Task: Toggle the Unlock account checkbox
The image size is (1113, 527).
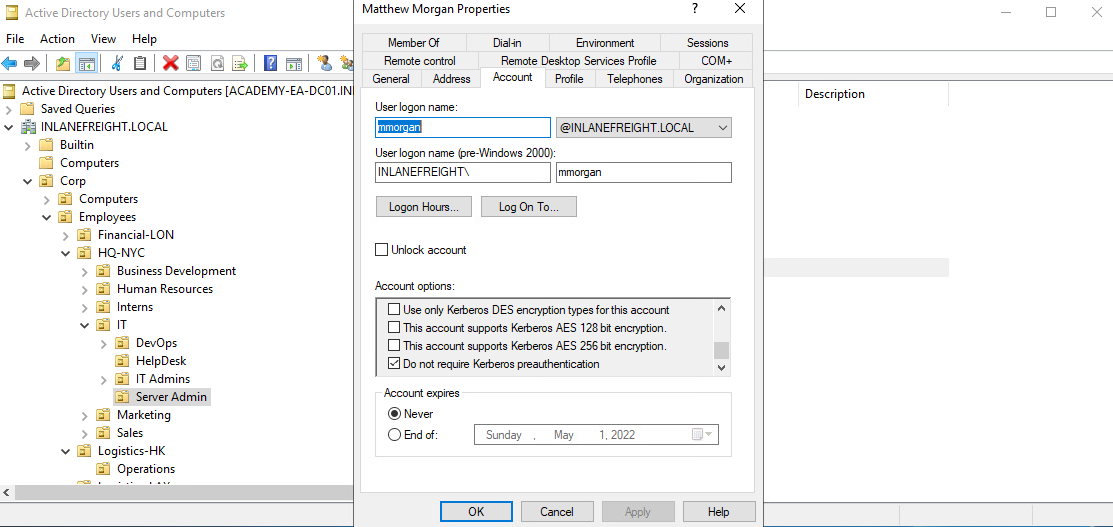Action: (x=381, y=250)
